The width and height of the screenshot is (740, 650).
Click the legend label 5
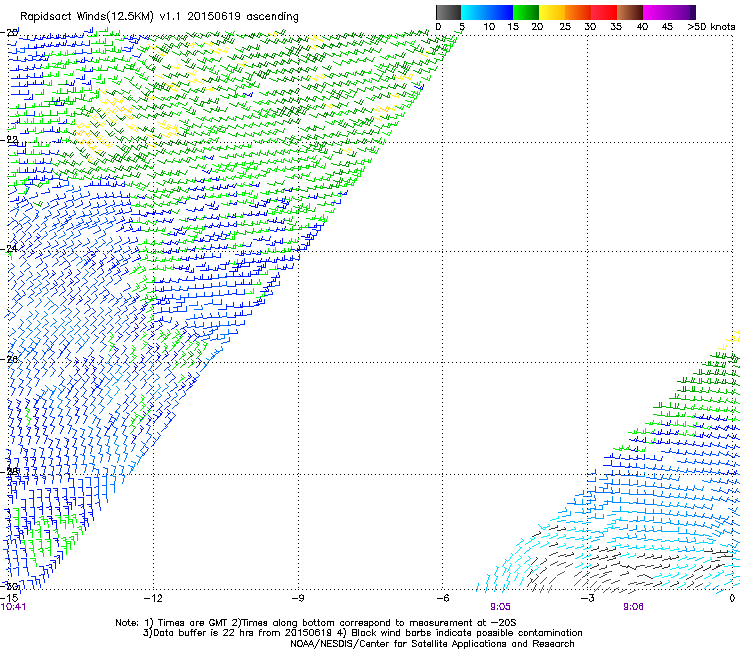[462, 27]
